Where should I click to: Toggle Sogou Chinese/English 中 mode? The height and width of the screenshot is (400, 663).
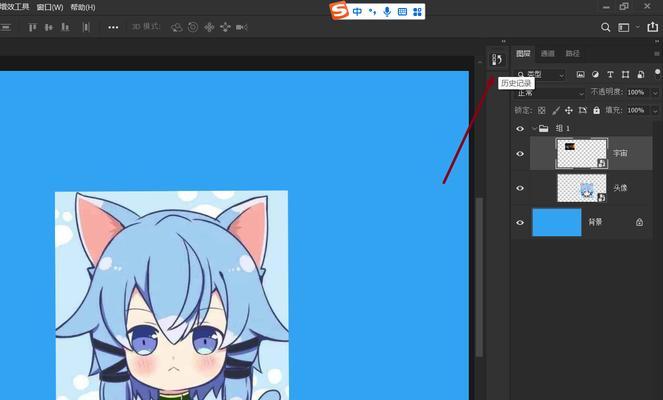(357, 11)
